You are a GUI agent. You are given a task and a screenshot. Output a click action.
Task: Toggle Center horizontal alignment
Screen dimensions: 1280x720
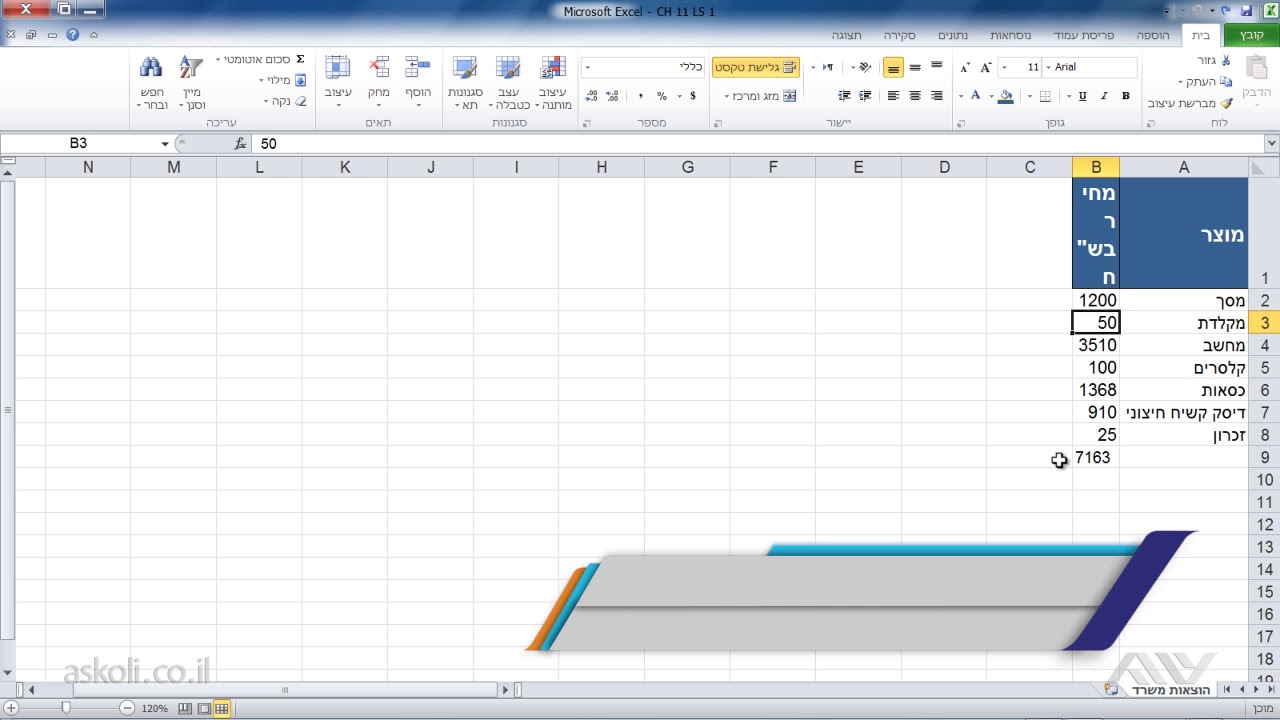click(x=915, y=96)
